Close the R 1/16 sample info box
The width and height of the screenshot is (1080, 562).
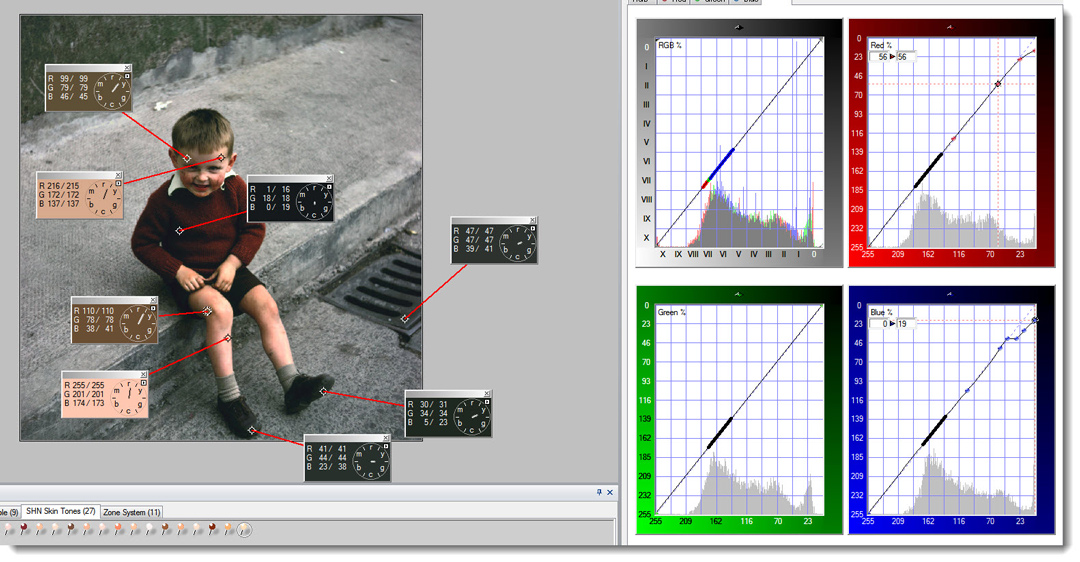tap(329, 178)
